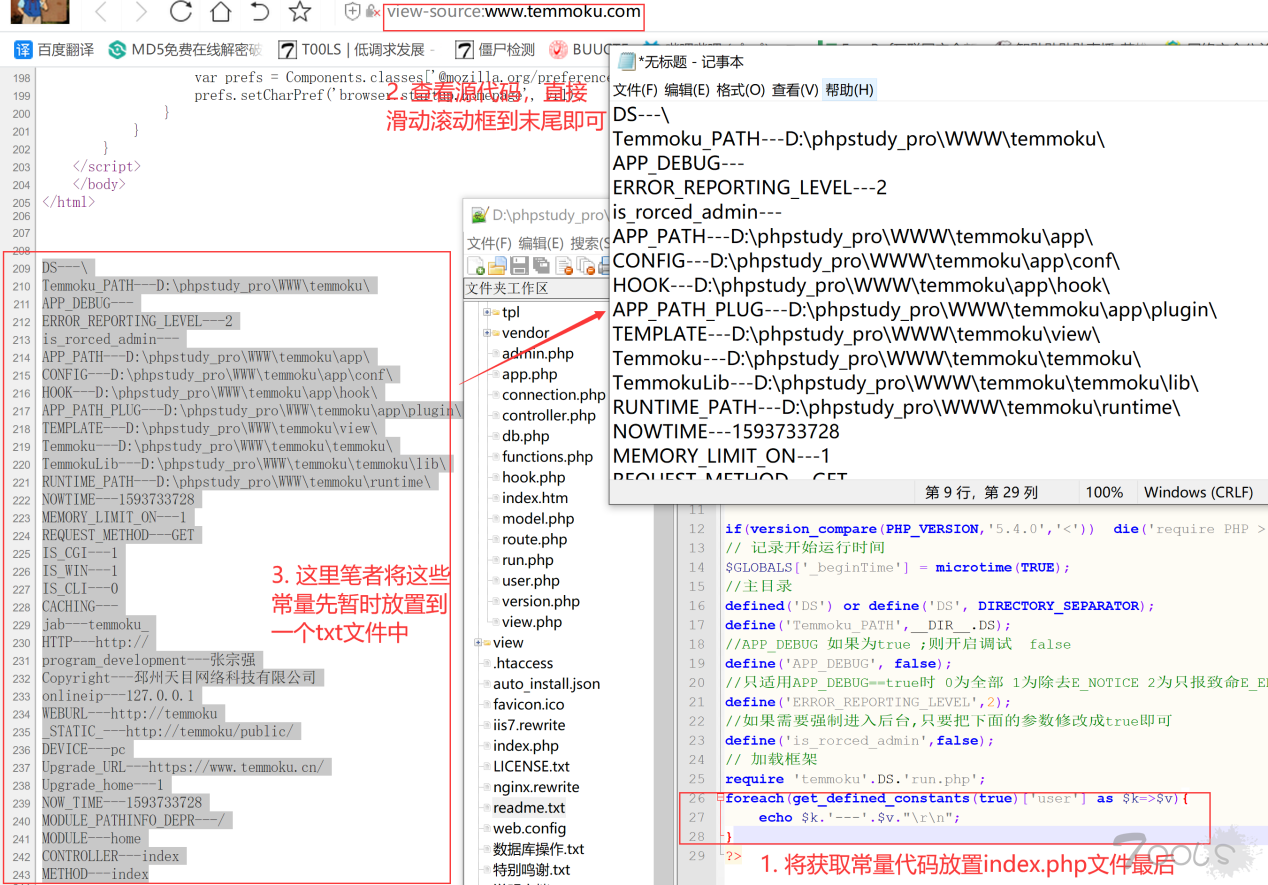The height and width of the screenshot is (885, 1268).
Task: Open Notepad 格式(O) menu
Action: coord(741,90)
